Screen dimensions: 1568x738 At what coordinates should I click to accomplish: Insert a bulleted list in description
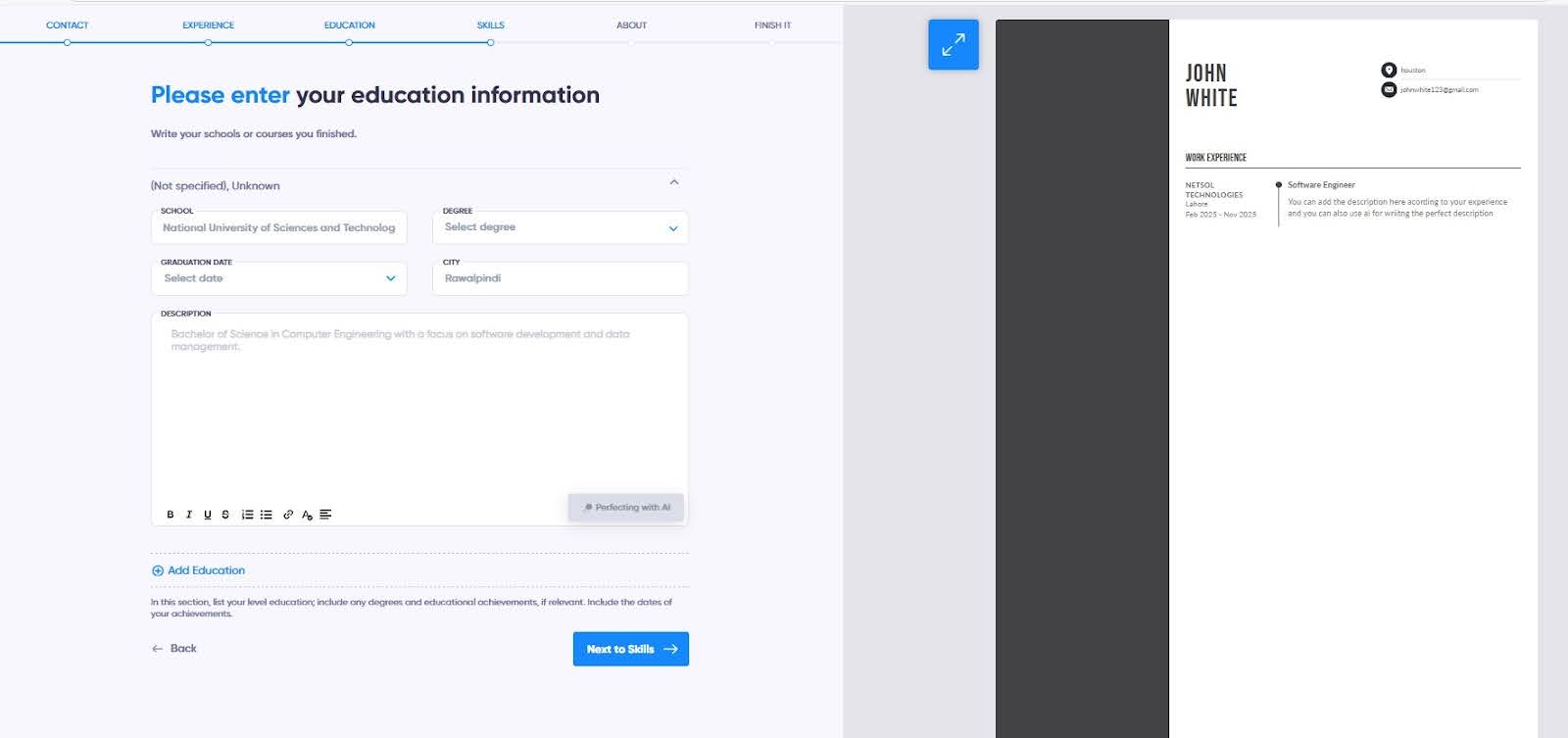[x=267, y=515]
